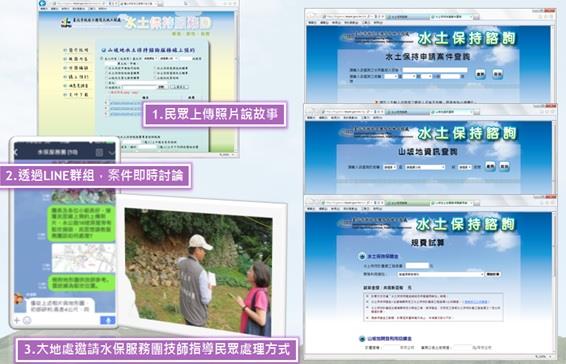The image size is (566, 364).
Task: Click the browse button beside the file upload field
Action: pos(162,87)
